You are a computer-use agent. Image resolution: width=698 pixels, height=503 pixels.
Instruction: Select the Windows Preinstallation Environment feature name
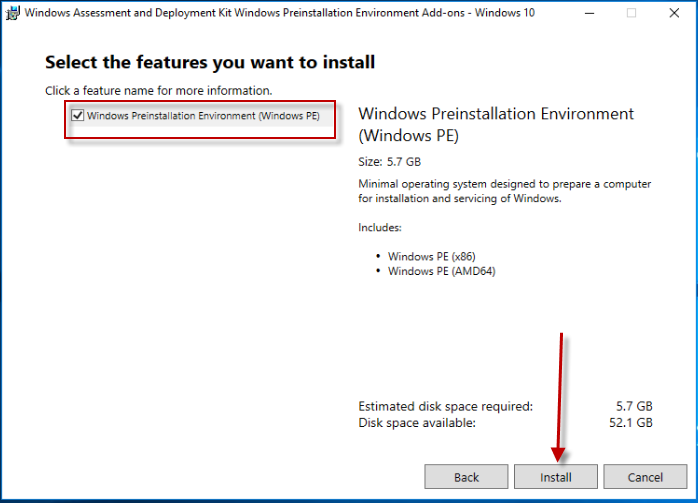[203, 116]
